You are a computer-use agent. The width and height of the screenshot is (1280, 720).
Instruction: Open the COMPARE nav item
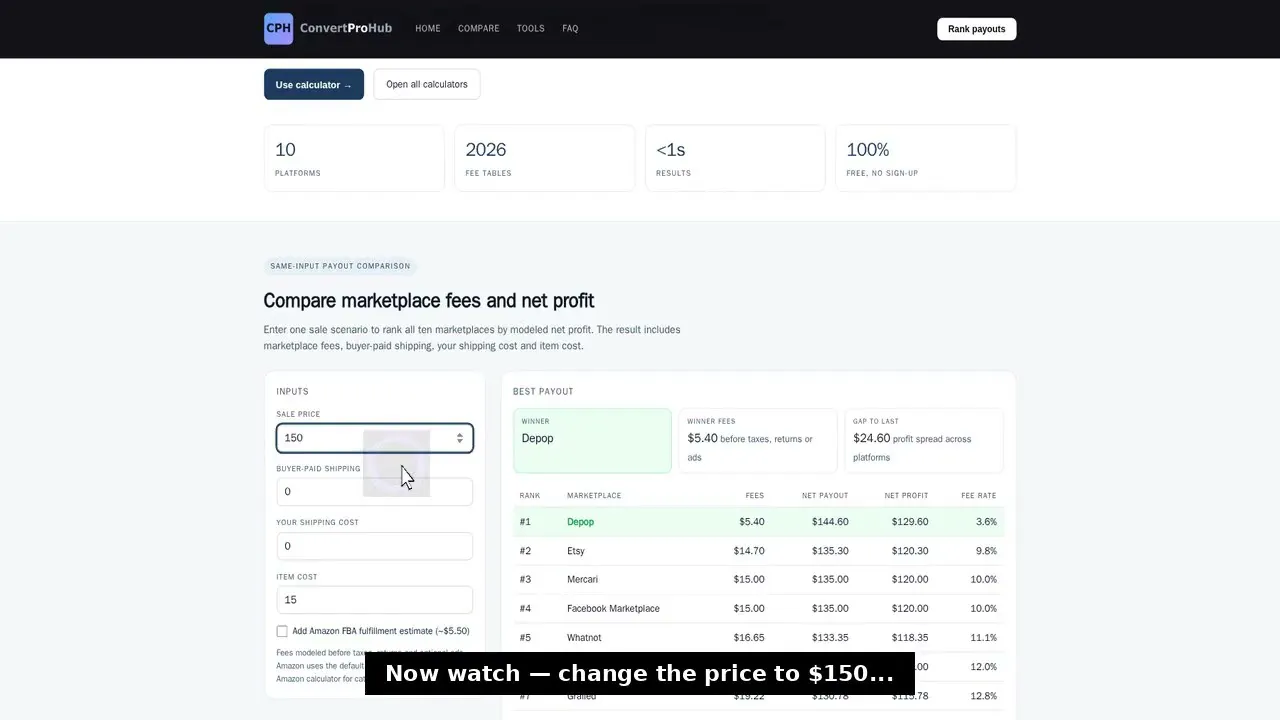click(x=479, y=29)
